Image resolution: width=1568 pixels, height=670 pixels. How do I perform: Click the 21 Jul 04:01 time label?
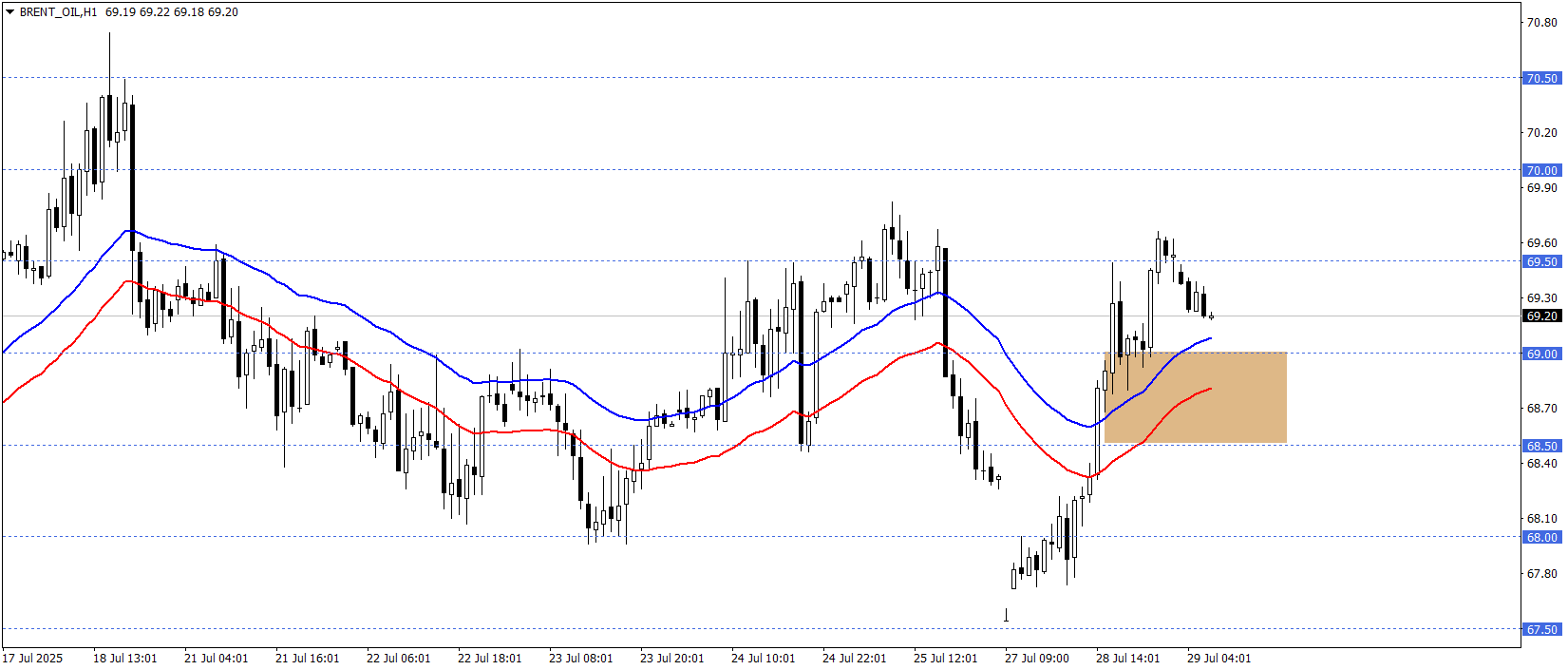216,658
